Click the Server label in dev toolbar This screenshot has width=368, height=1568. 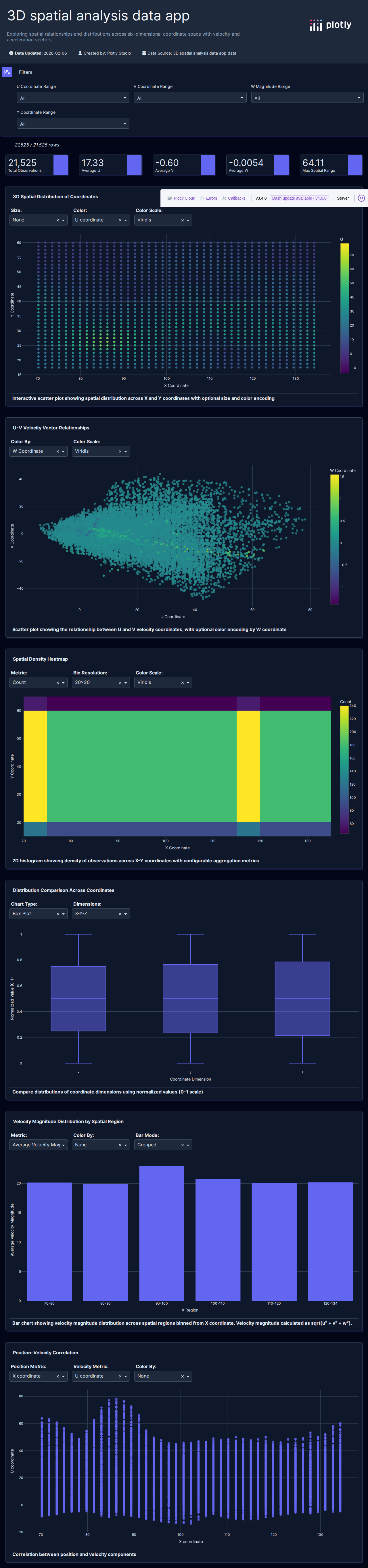point(343,198)
